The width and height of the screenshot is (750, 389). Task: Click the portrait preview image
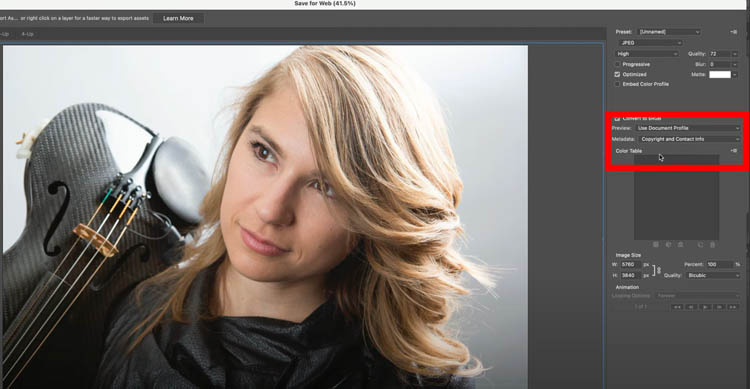tap(265, 217)
